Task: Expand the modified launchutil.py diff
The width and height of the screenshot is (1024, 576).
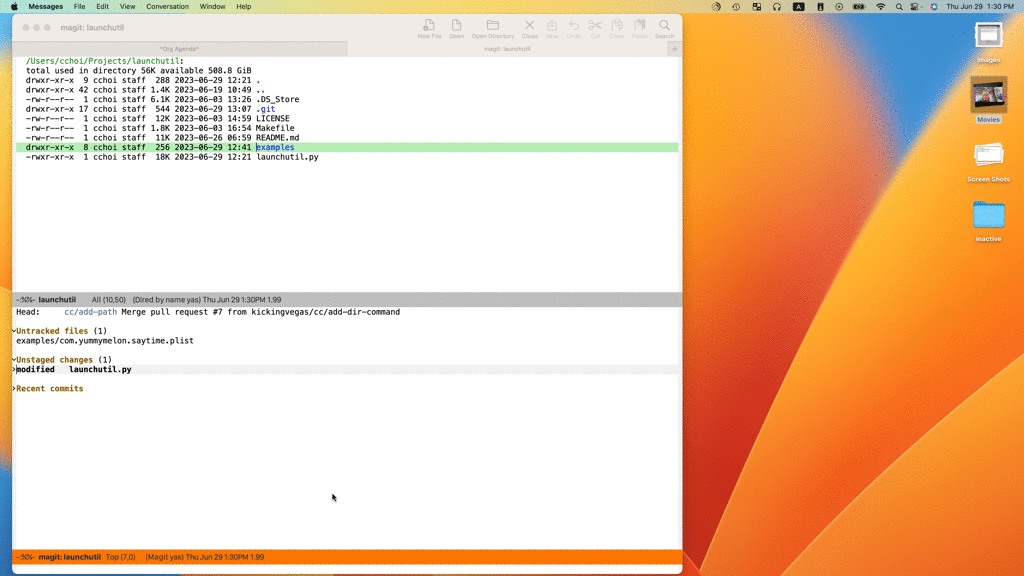Action: [14, 370]
